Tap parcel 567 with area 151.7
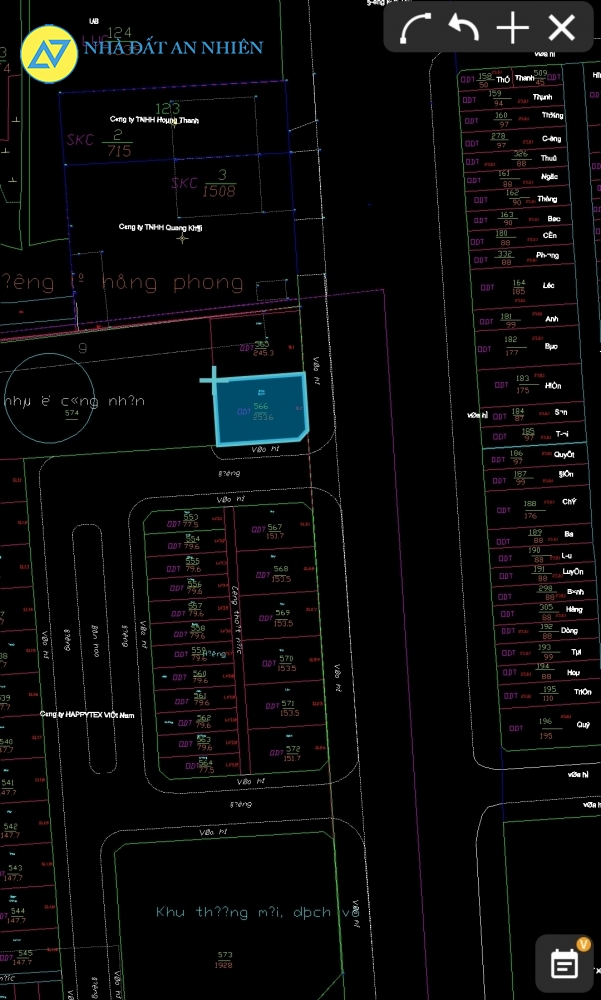The width and height of the screenshot is (601, 1000). pos(274,531)
